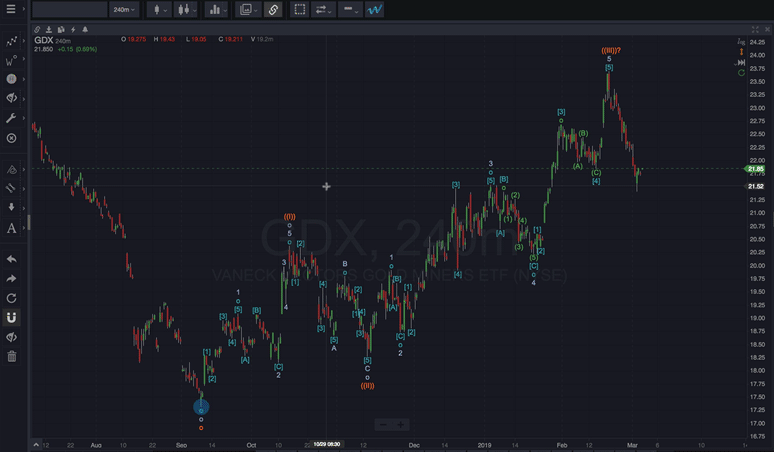Screen dimensions: 774x452
Task: Click the lightning bolt icon in chart header
Action: coord(73,30)
